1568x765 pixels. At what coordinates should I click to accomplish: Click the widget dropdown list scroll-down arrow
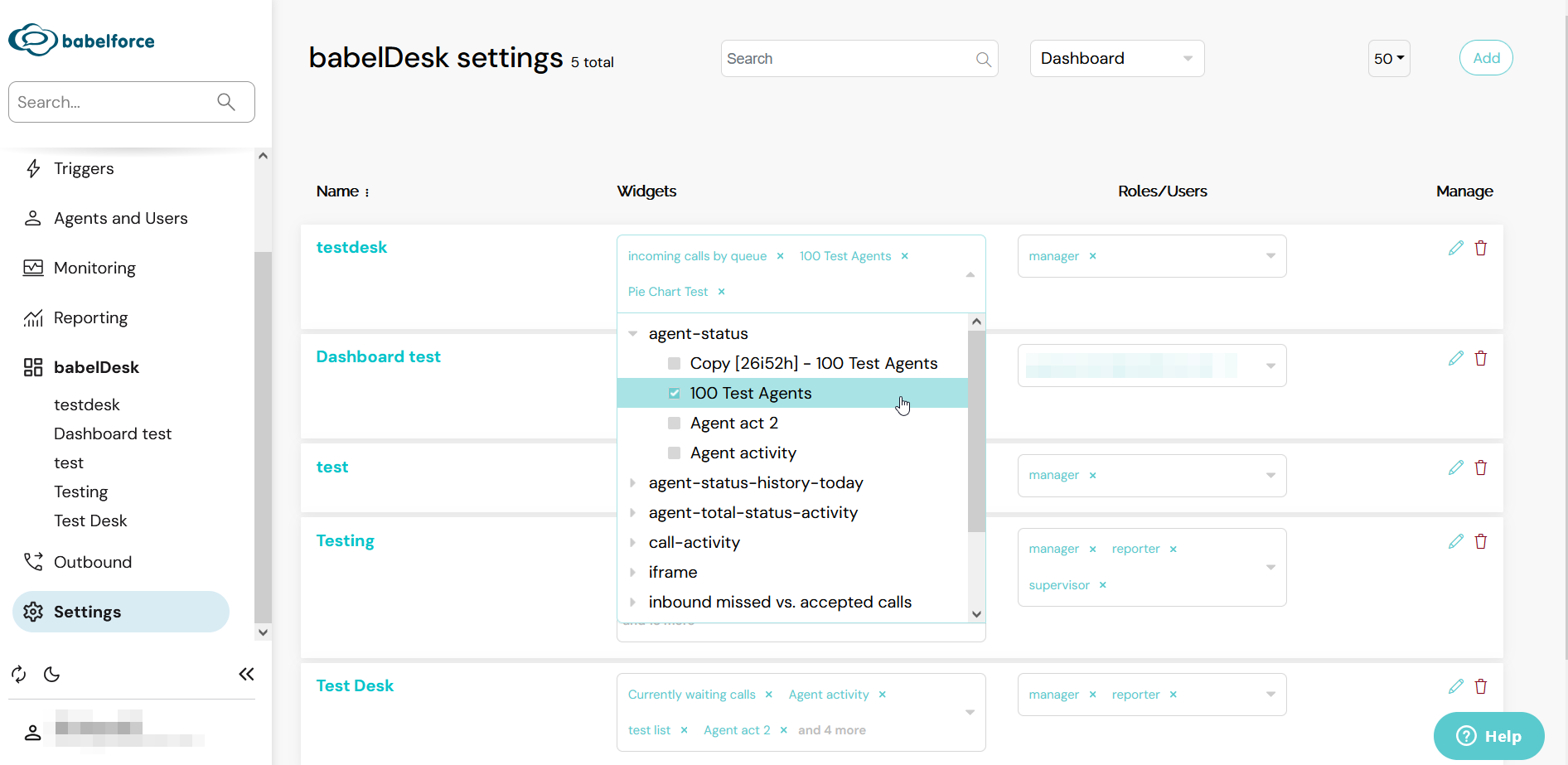(x=976, y=614)
